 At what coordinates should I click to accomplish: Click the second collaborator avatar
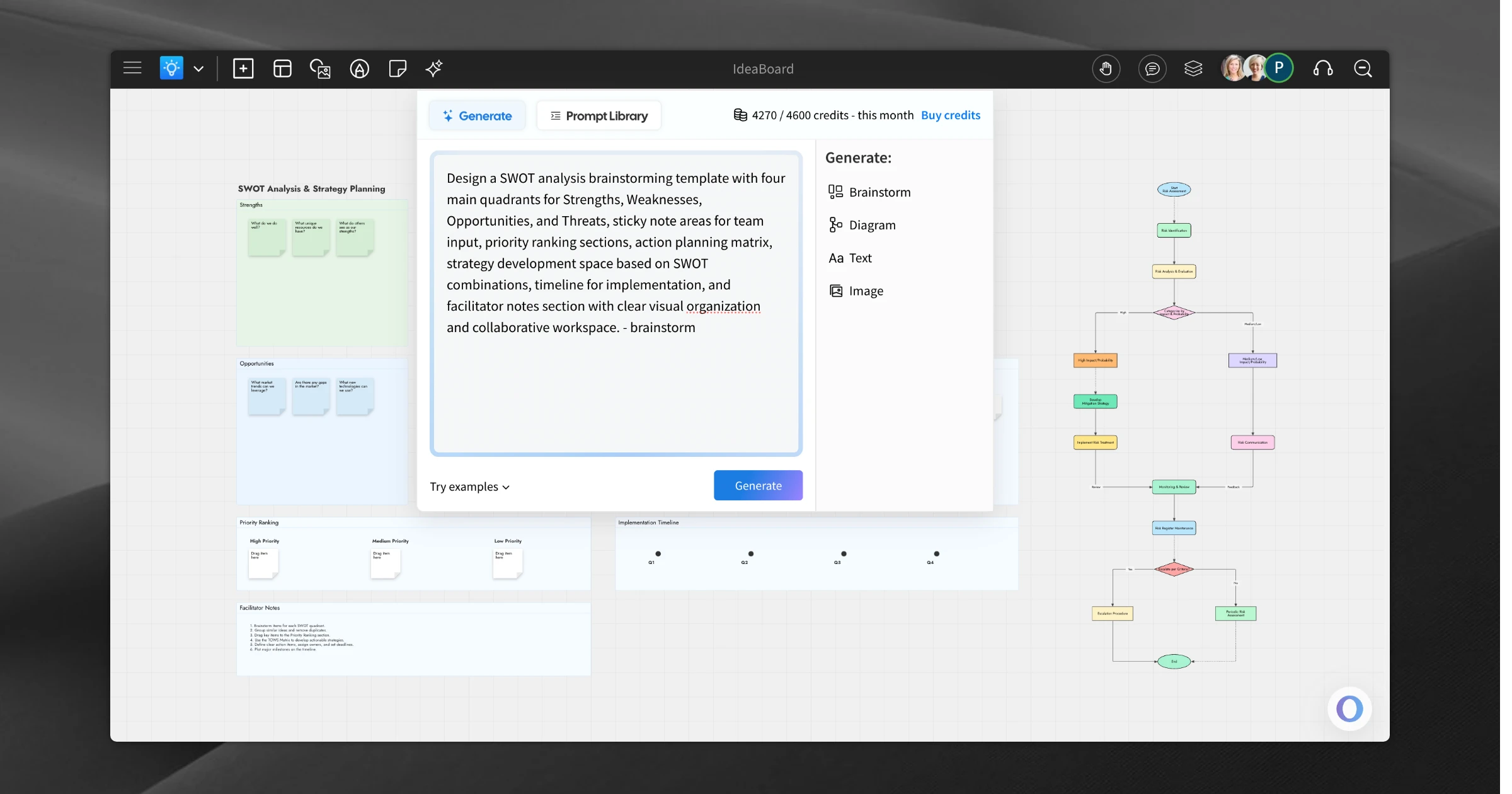click(x=1256, y=68)
